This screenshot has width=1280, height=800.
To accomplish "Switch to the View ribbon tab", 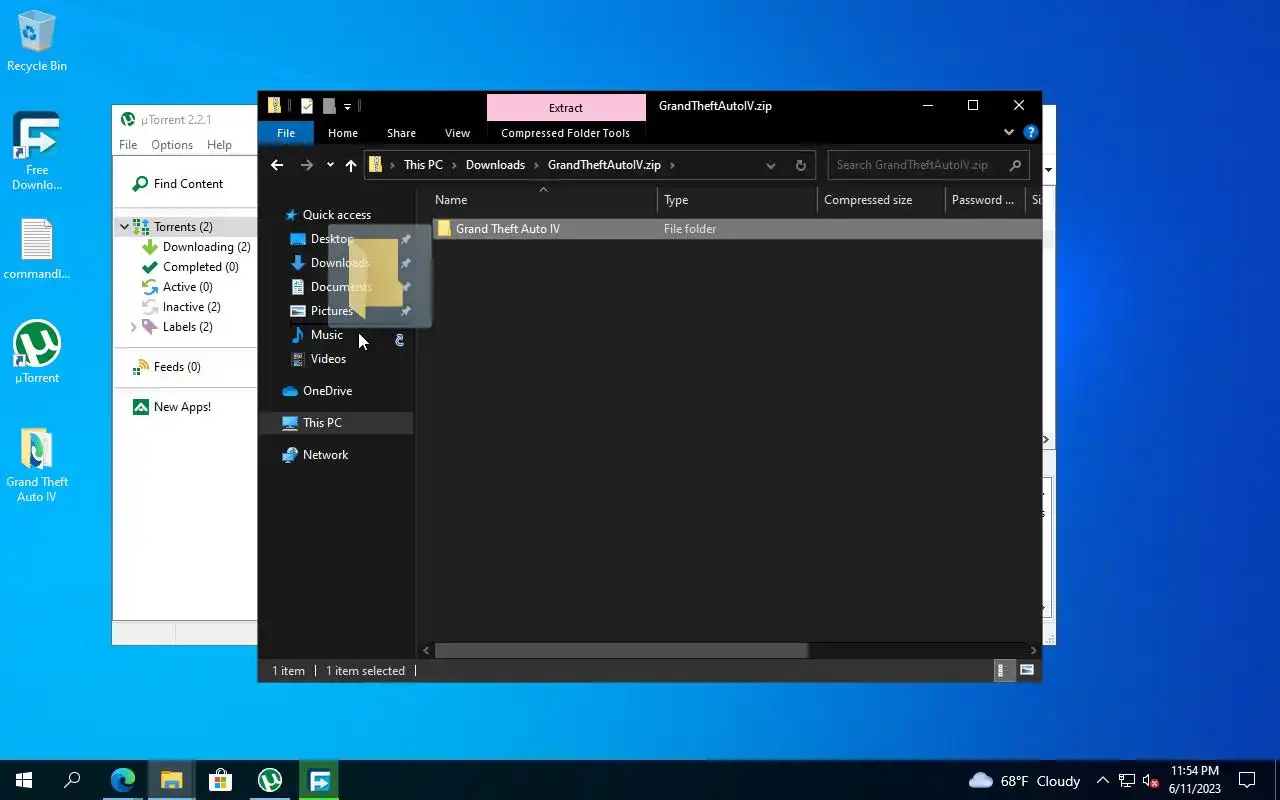I will click(457, 133).
